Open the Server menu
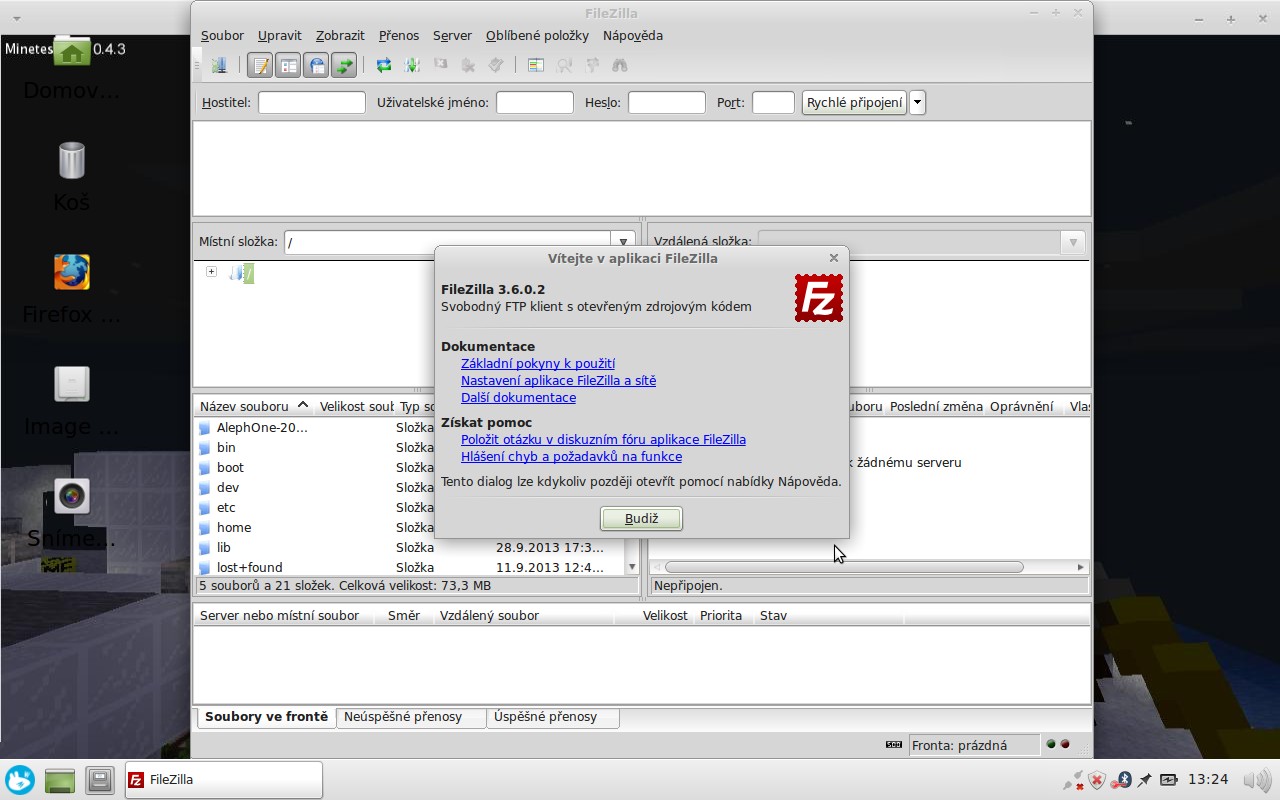Image resolution: width=1280 pixels, height=800 pixels. click(x=452, y=35)
